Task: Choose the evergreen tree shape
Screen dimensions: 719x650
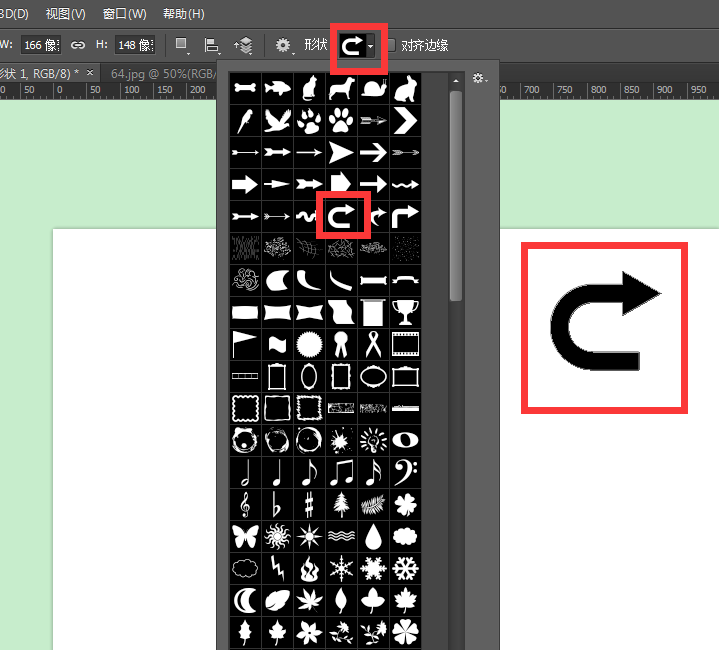Action: tap(341, 505)
